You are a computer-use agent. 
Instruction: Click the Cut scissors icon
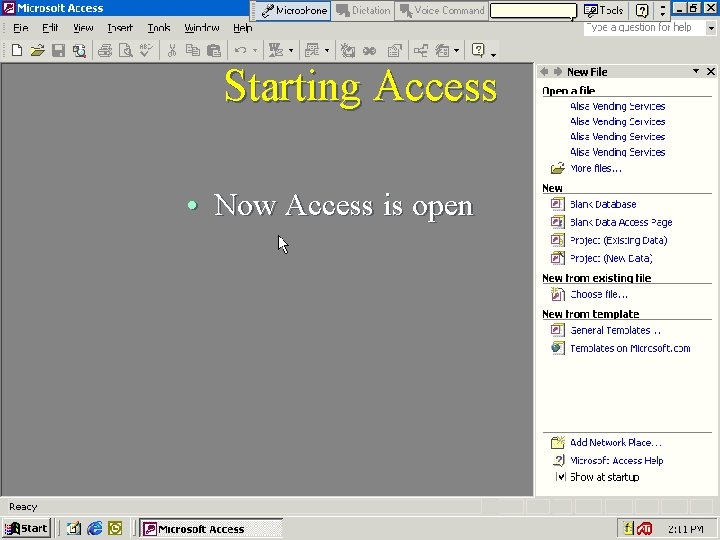[172, 50]
